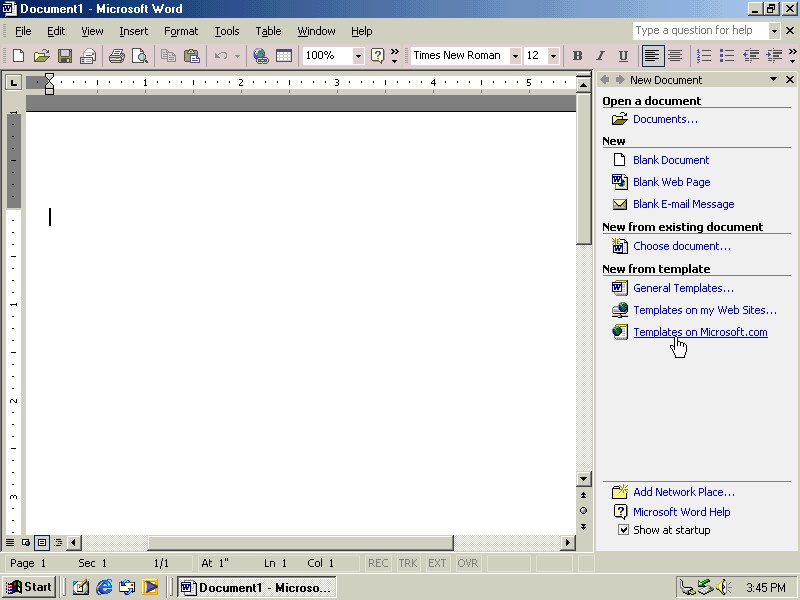Image resolution: width=800 pixels, height=600 pixels.
Task: Click the Paste clipboard icon
Action: pos(192,56)
